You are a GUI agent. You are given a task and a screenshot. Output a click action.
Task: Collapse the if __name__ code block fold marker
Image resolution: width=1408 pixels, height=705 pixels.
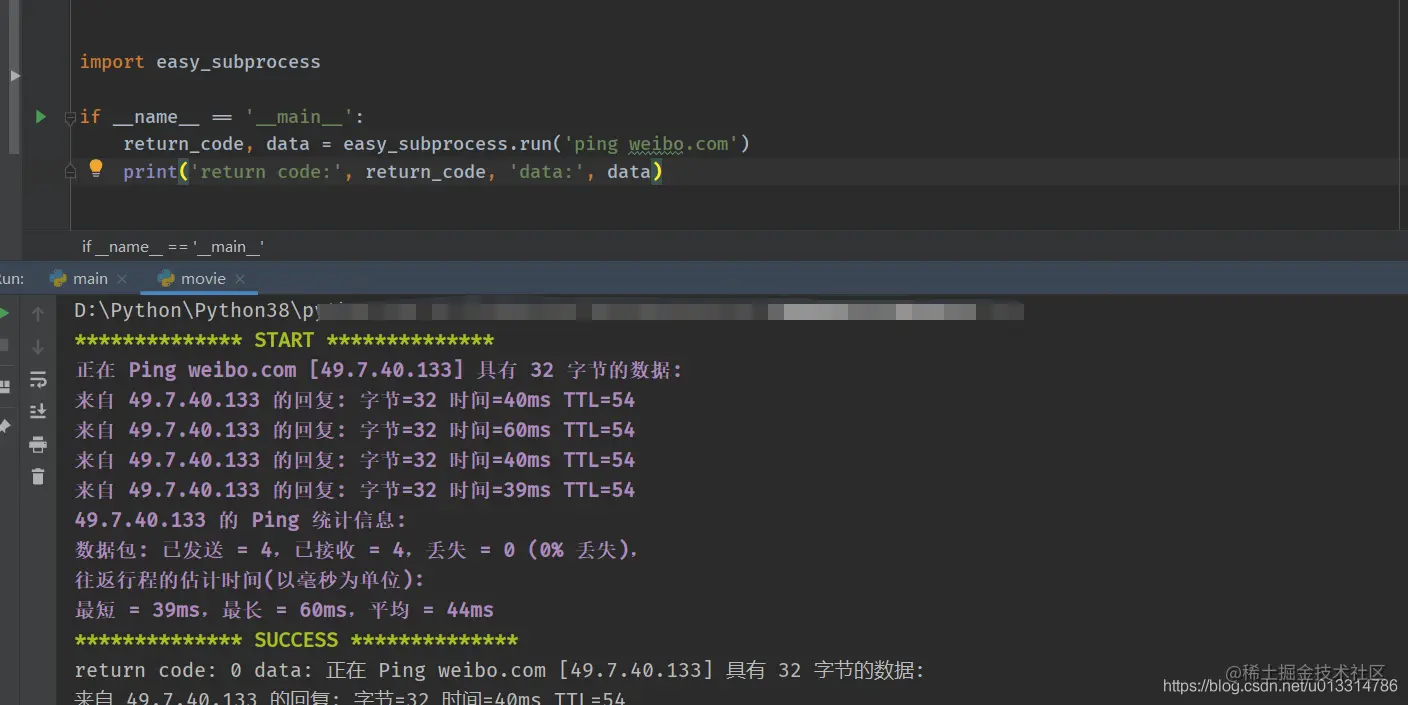click(x=70, y=118)
